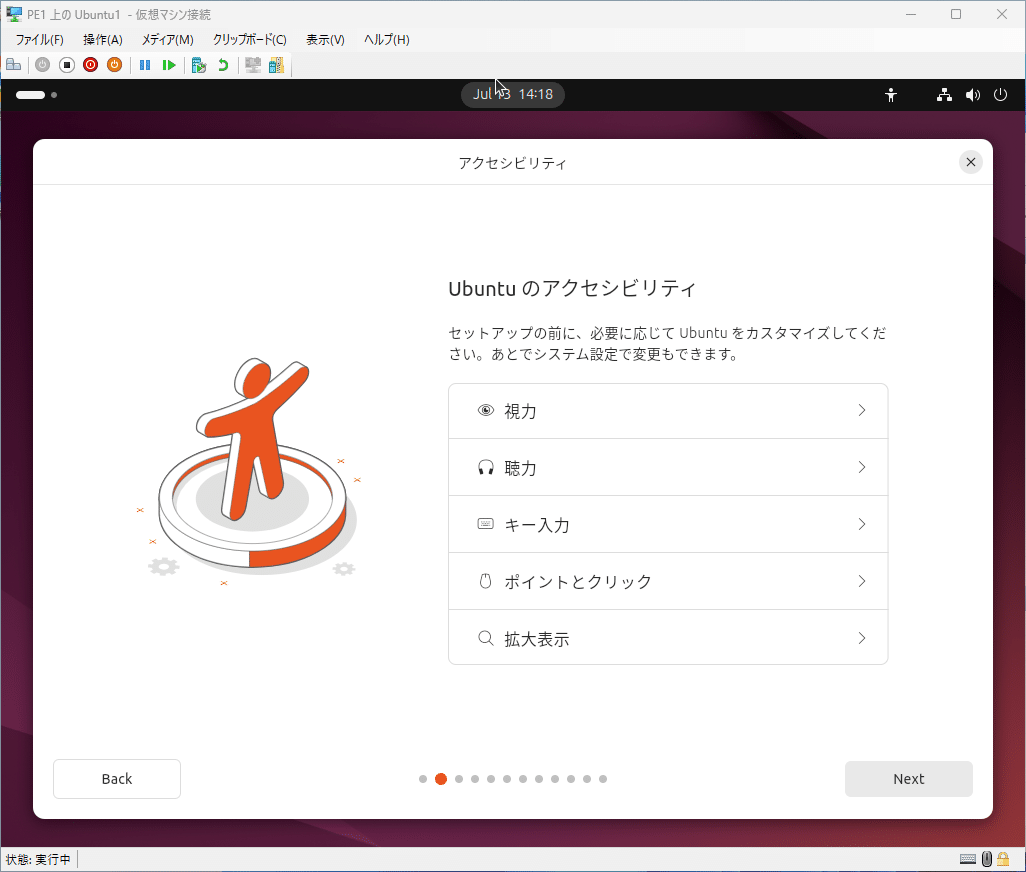
Task: Open the Jul 14:18 clock in Ubuntu top bar
Action: point(513,94)
